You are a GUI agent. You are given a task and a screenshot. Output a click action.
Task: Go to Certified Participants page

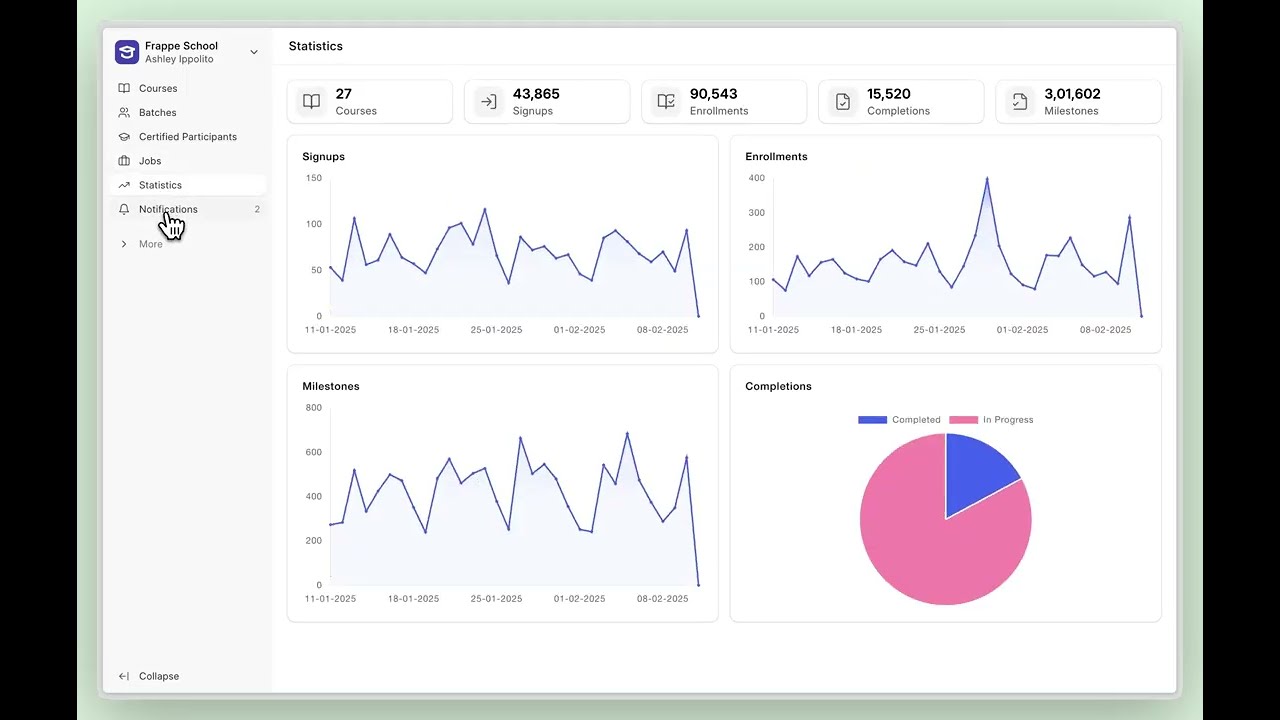coord(188,136)
